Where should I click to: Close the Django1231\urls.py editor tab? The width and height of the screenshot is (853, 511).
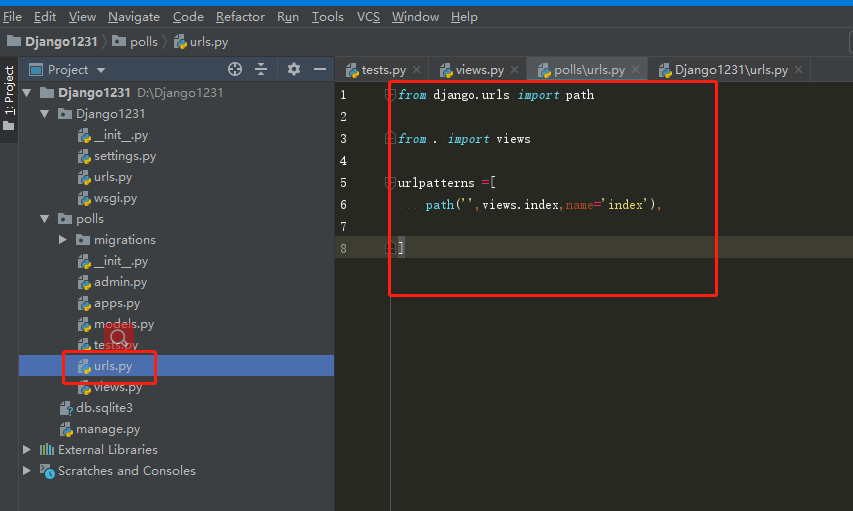click(x=798, y=70)
